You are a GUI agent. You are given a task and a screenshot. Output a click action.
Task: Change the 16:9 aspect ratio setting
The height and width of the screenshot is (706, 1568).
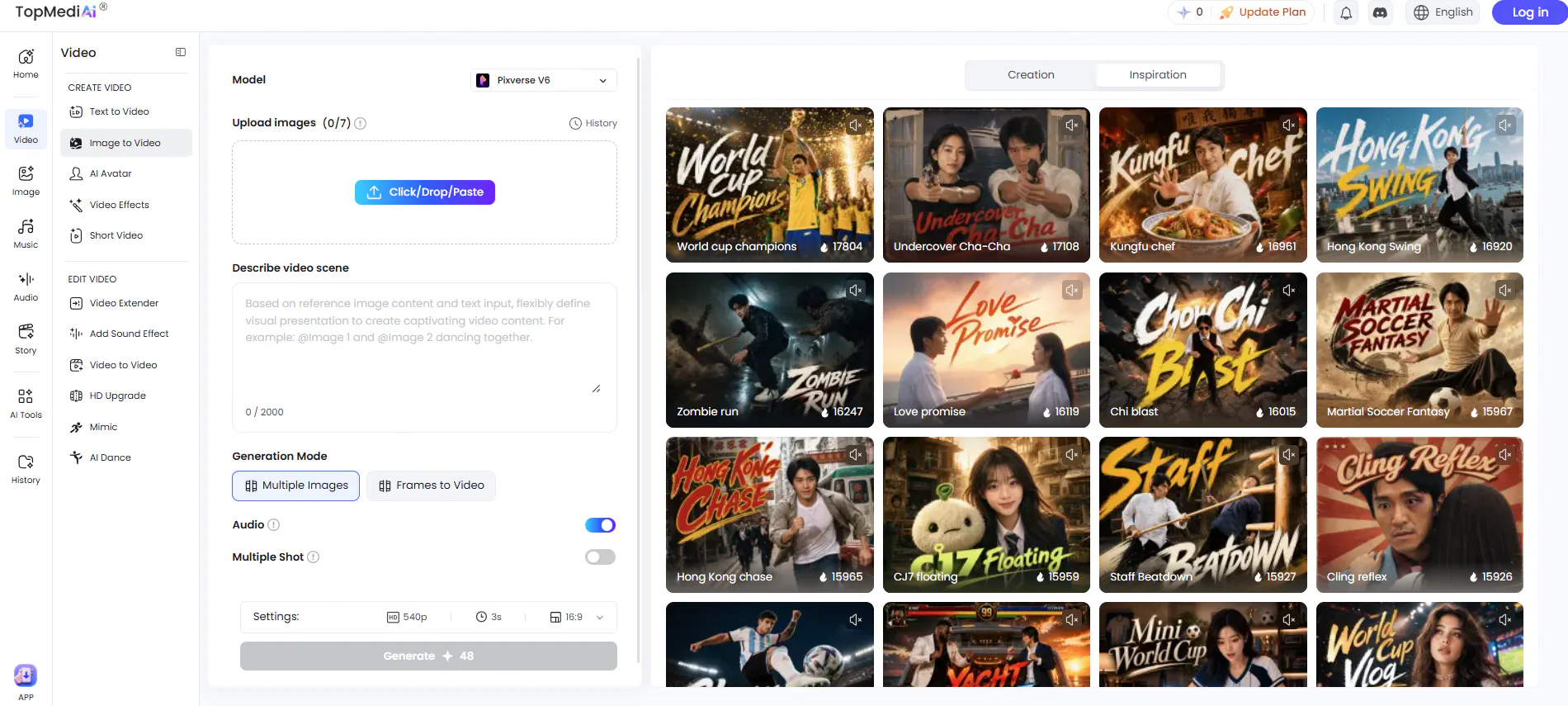(566, 618)
